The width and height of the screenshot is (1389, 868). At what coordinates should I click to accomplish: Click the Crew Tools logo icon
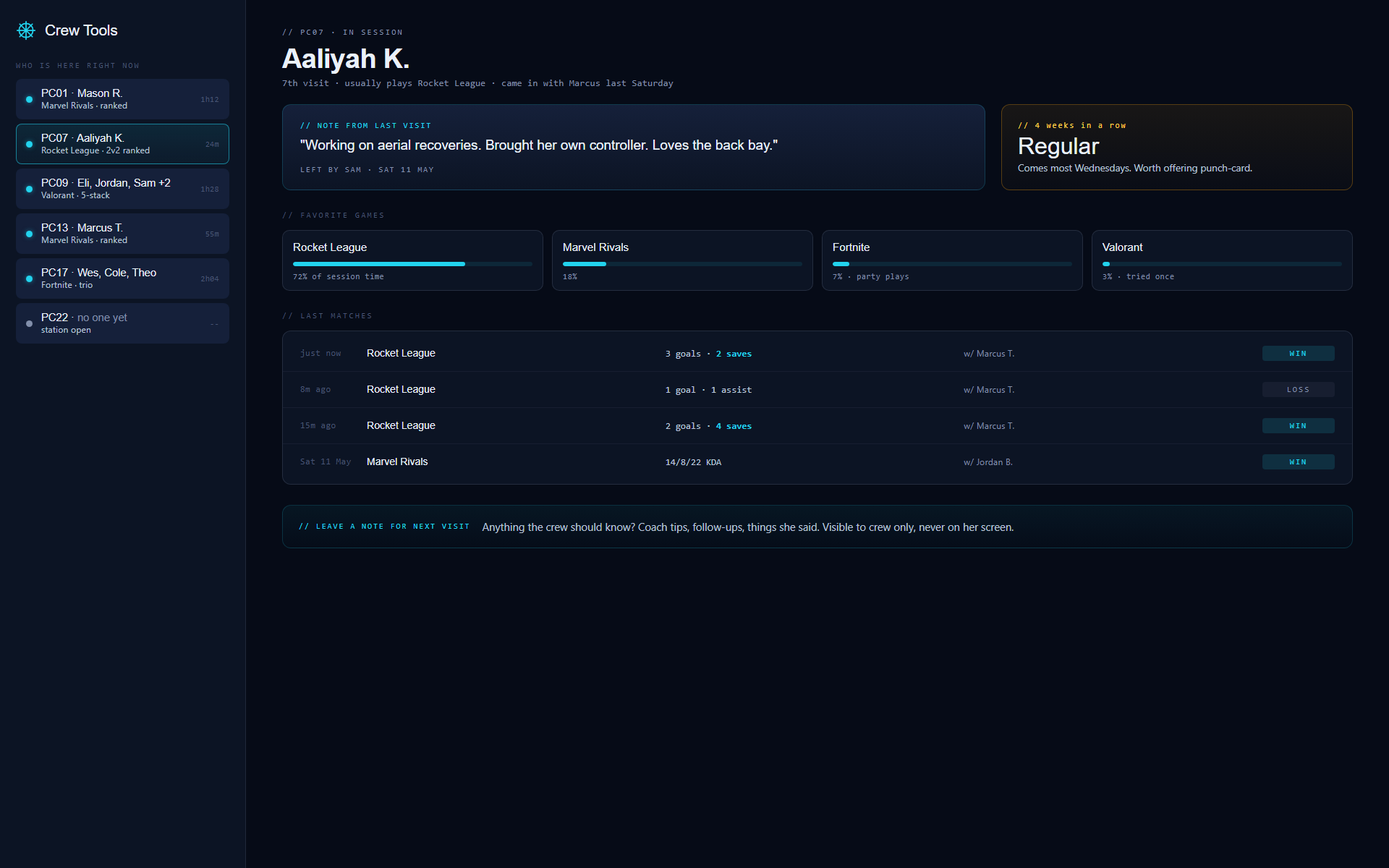[x=26, y=30]
